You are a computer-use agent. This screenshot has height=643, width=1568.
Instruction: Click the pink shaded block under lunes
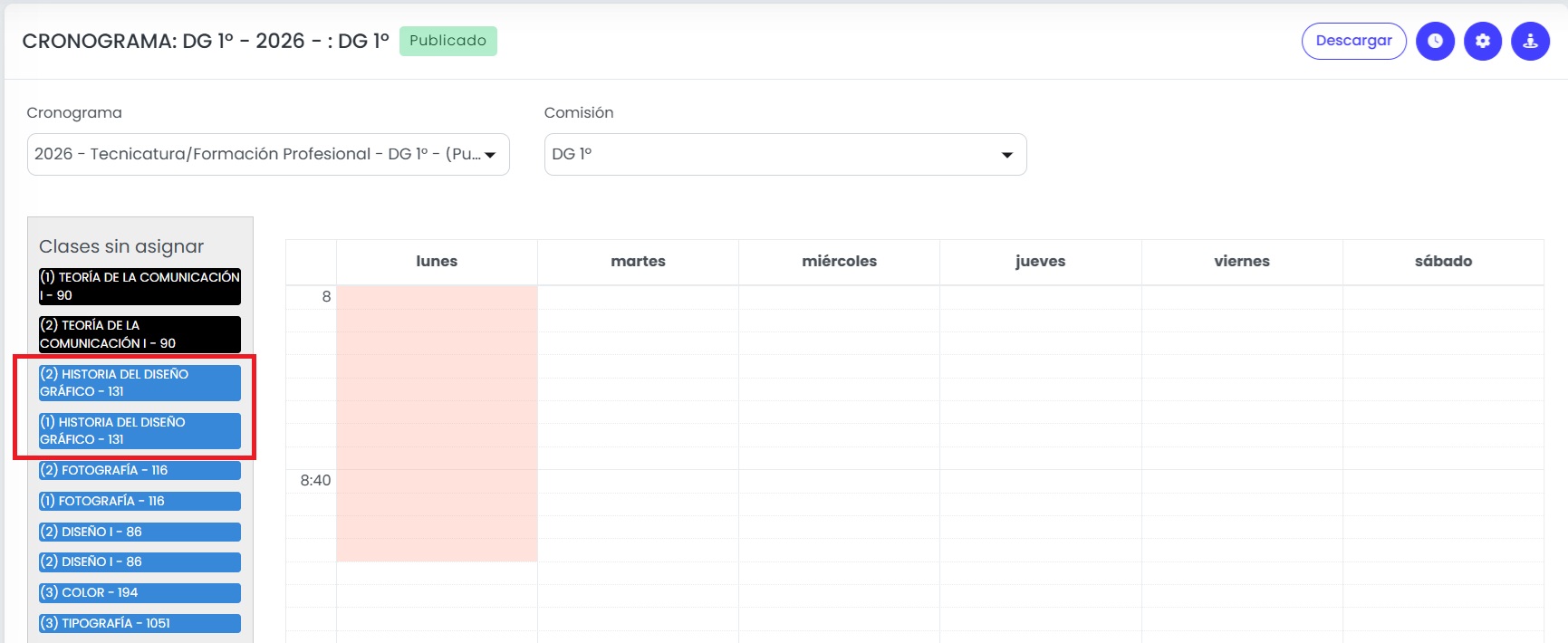[437, 424]
